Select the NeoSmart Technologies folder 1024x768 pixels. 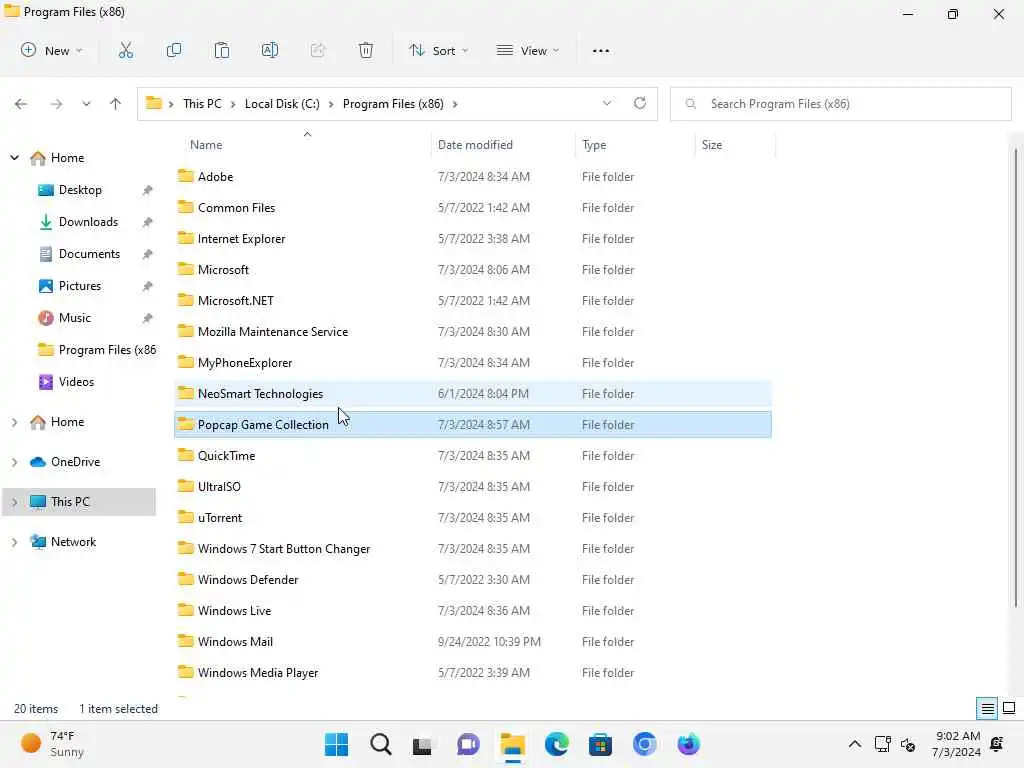pyautogui.click(x=473, y=394)
